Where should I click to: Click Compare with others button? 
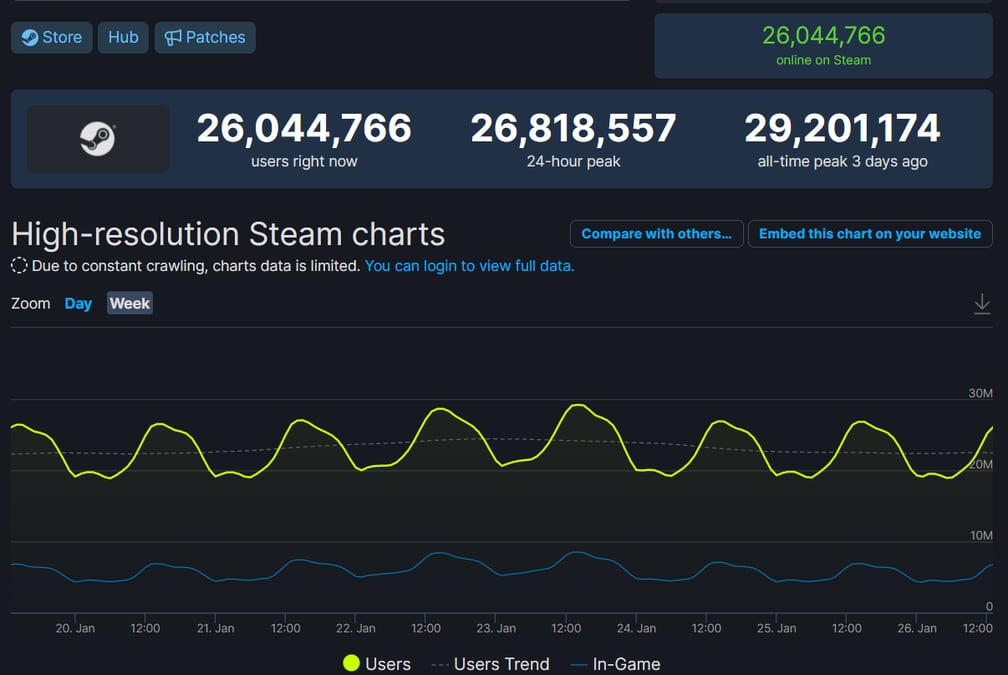point(656,234)
